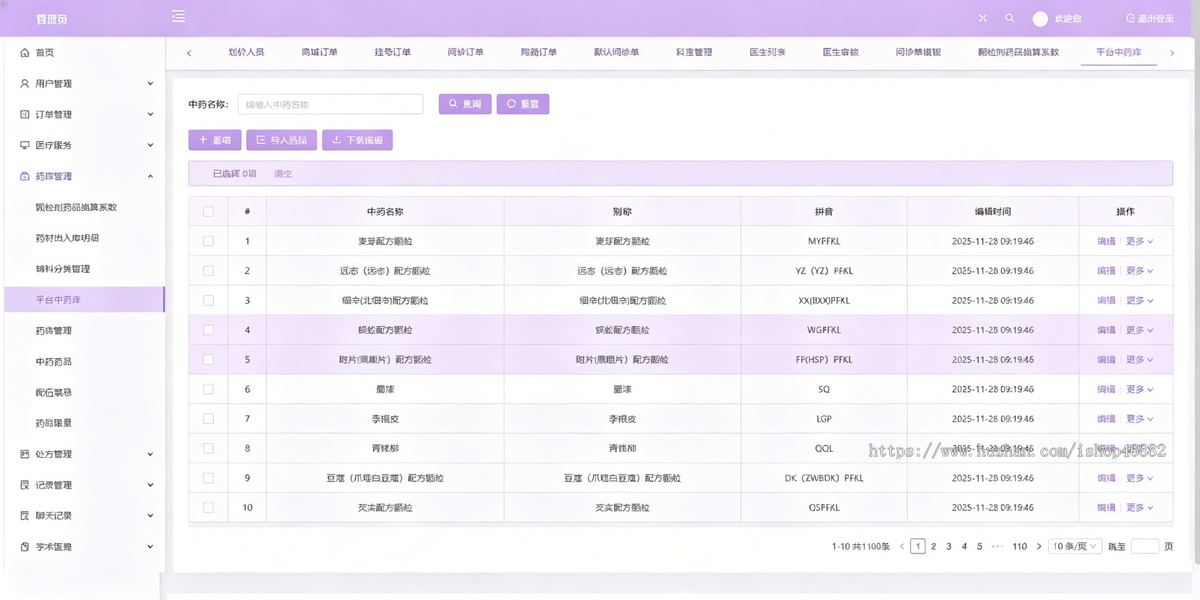Open 中药药品 in the sidebar

pos(54,361)
